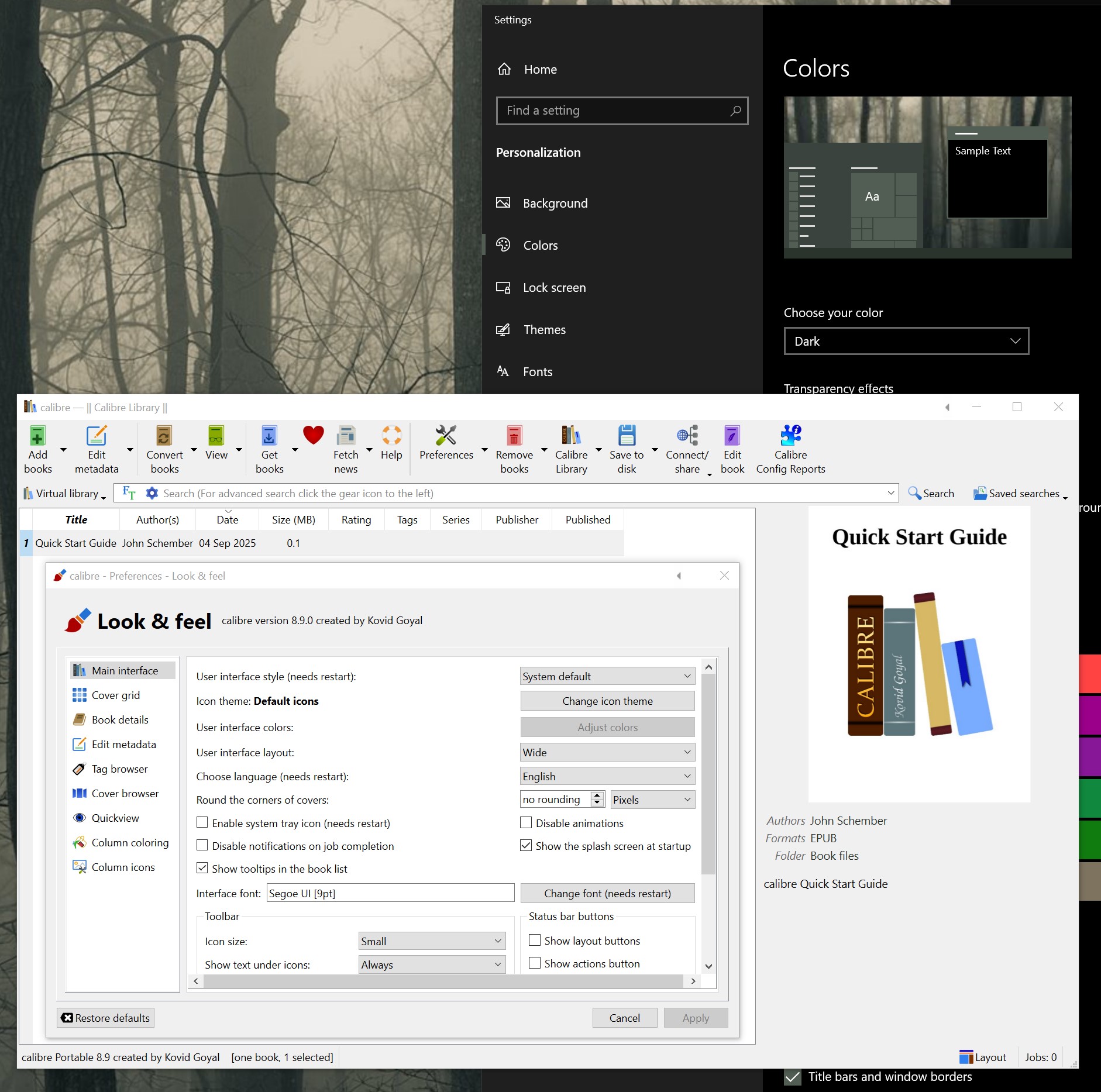Open Edit metadata from the toolbar
Image resolution: width=1101 pixels, height=1092 pixels.
(97, 436)
